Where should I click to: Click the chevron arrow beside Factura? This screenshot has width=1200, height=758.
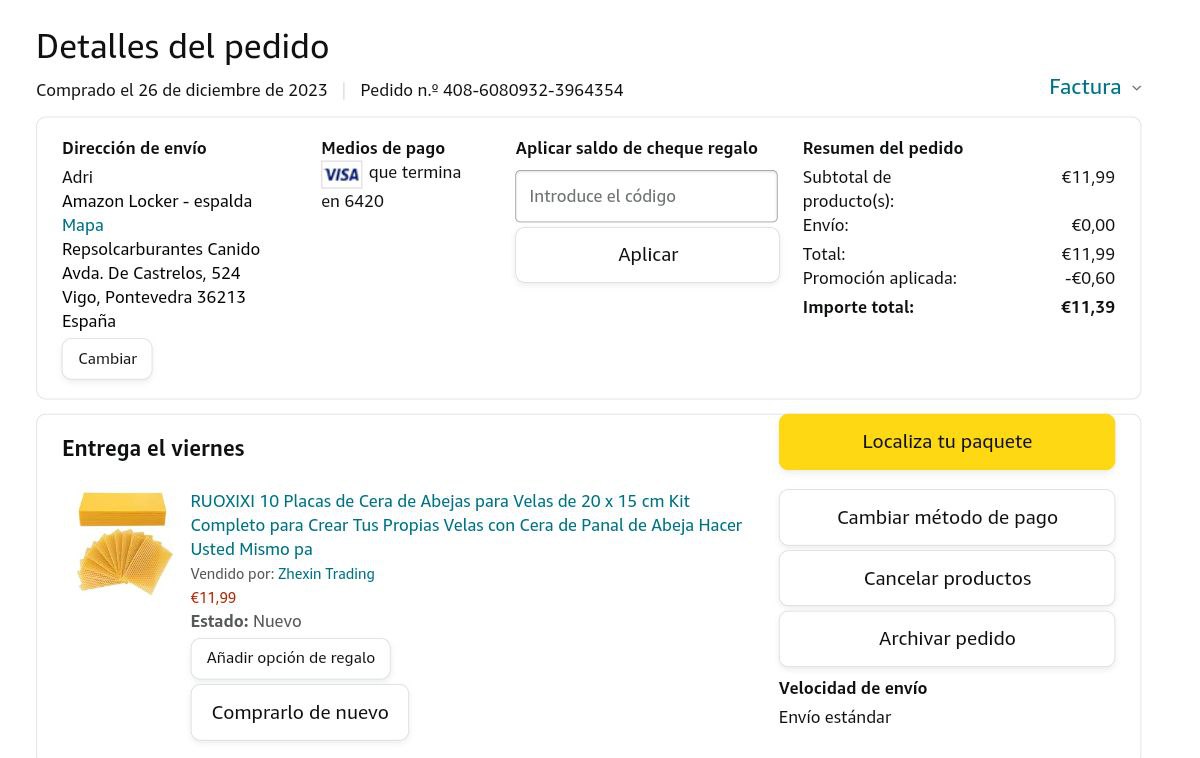[x=1136, y=88]
